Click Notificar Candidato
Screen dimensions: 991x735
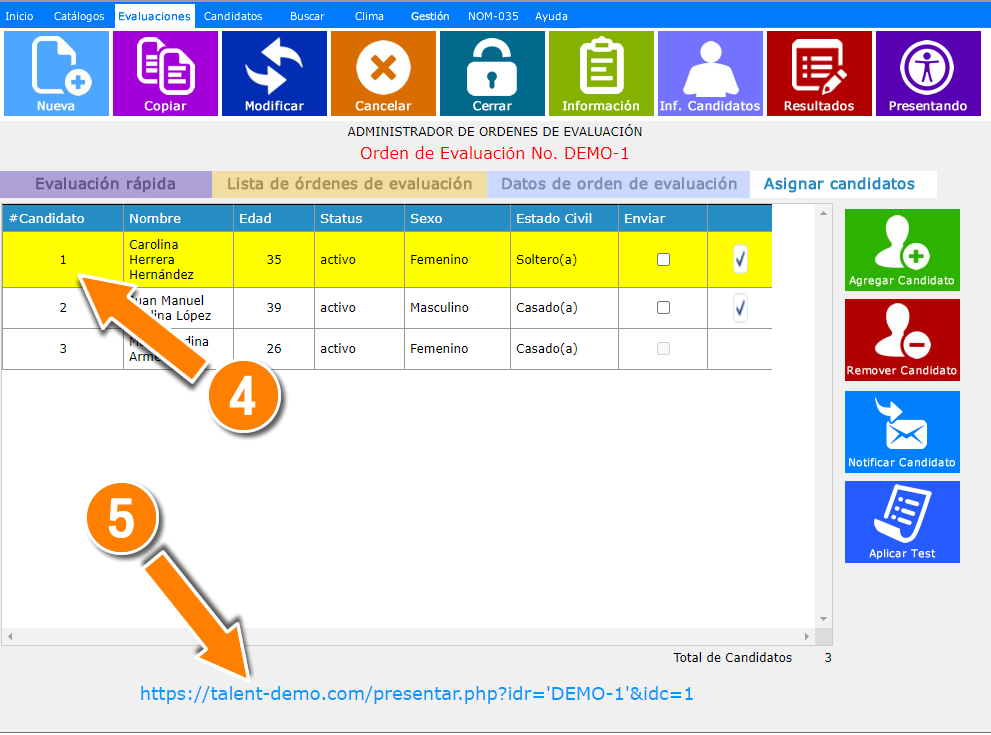902,432
